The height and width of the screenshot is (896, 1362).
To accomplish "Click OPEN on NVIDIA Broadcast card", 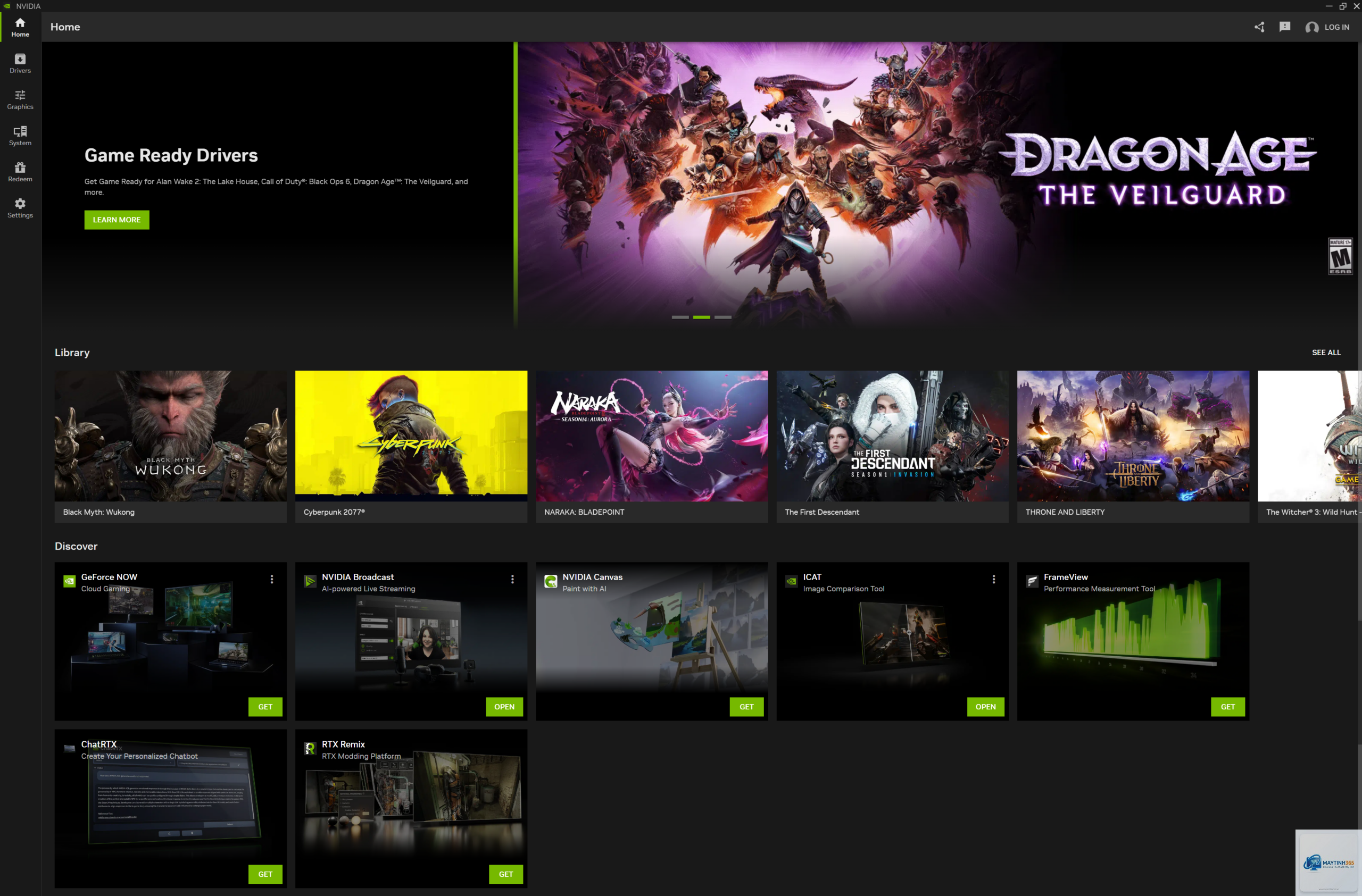I will [504, 707].
